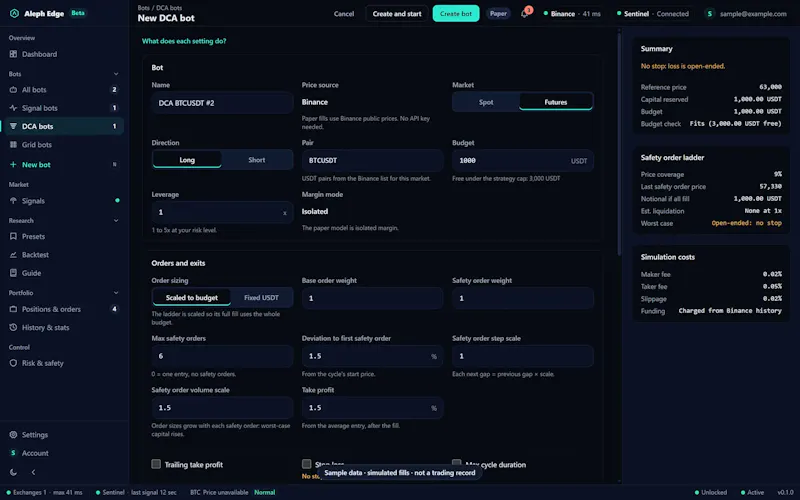The image size is (800, 500).
Task: Click Safety order step scale field
Action: coord(522,356)
